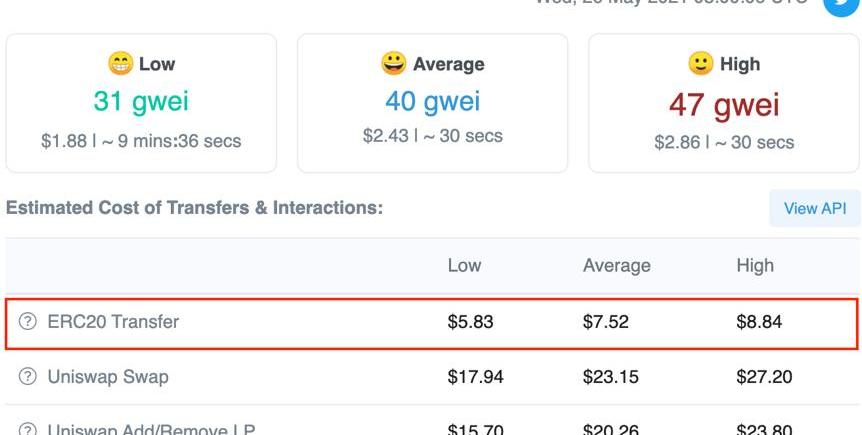This screenshot has height=435, width=862.
Task: Click the 40 gwei value
Action: click(x=433, y=102)
